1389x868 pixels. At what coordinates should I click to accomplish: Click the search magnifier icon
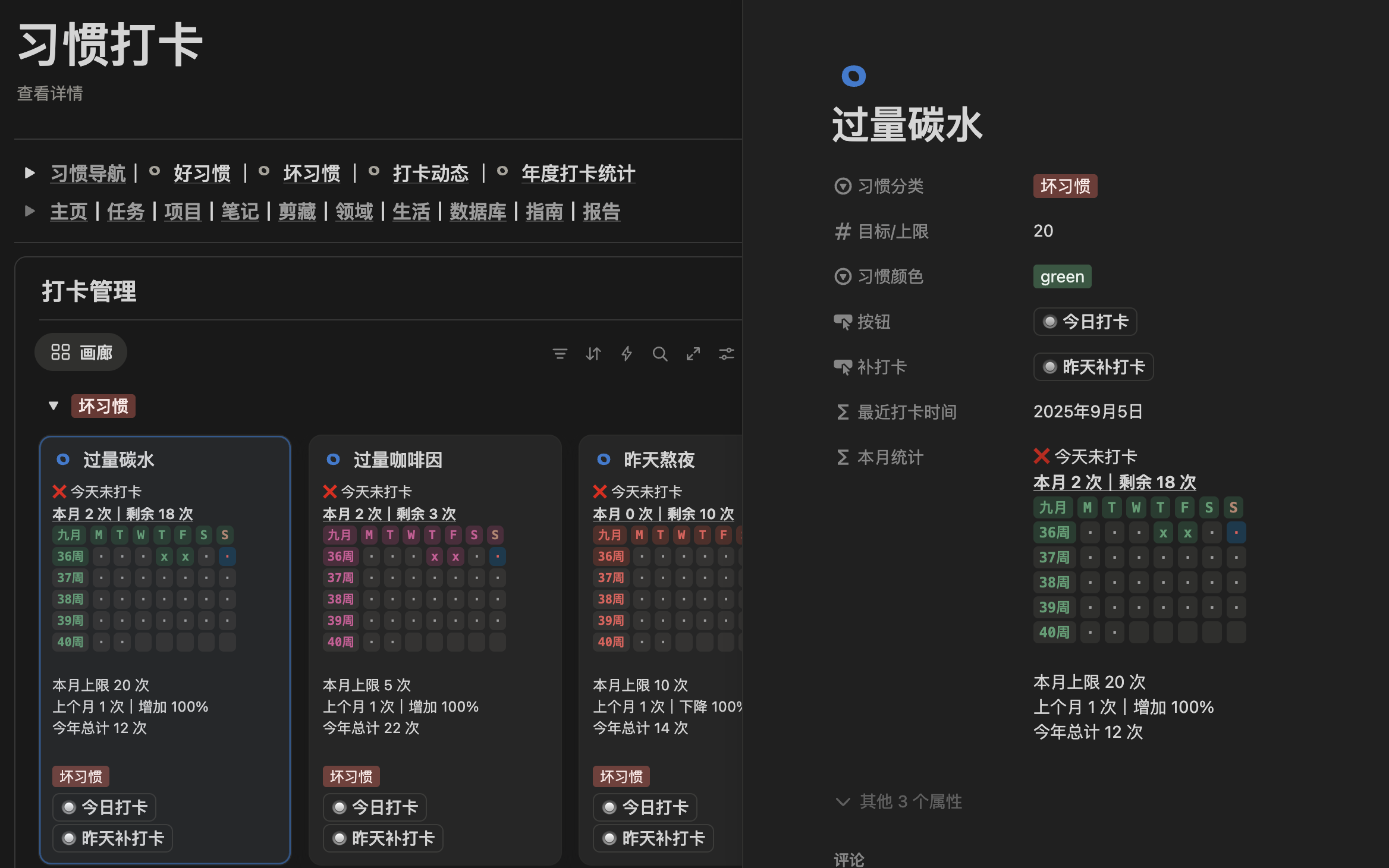click(x=660, y=354)
